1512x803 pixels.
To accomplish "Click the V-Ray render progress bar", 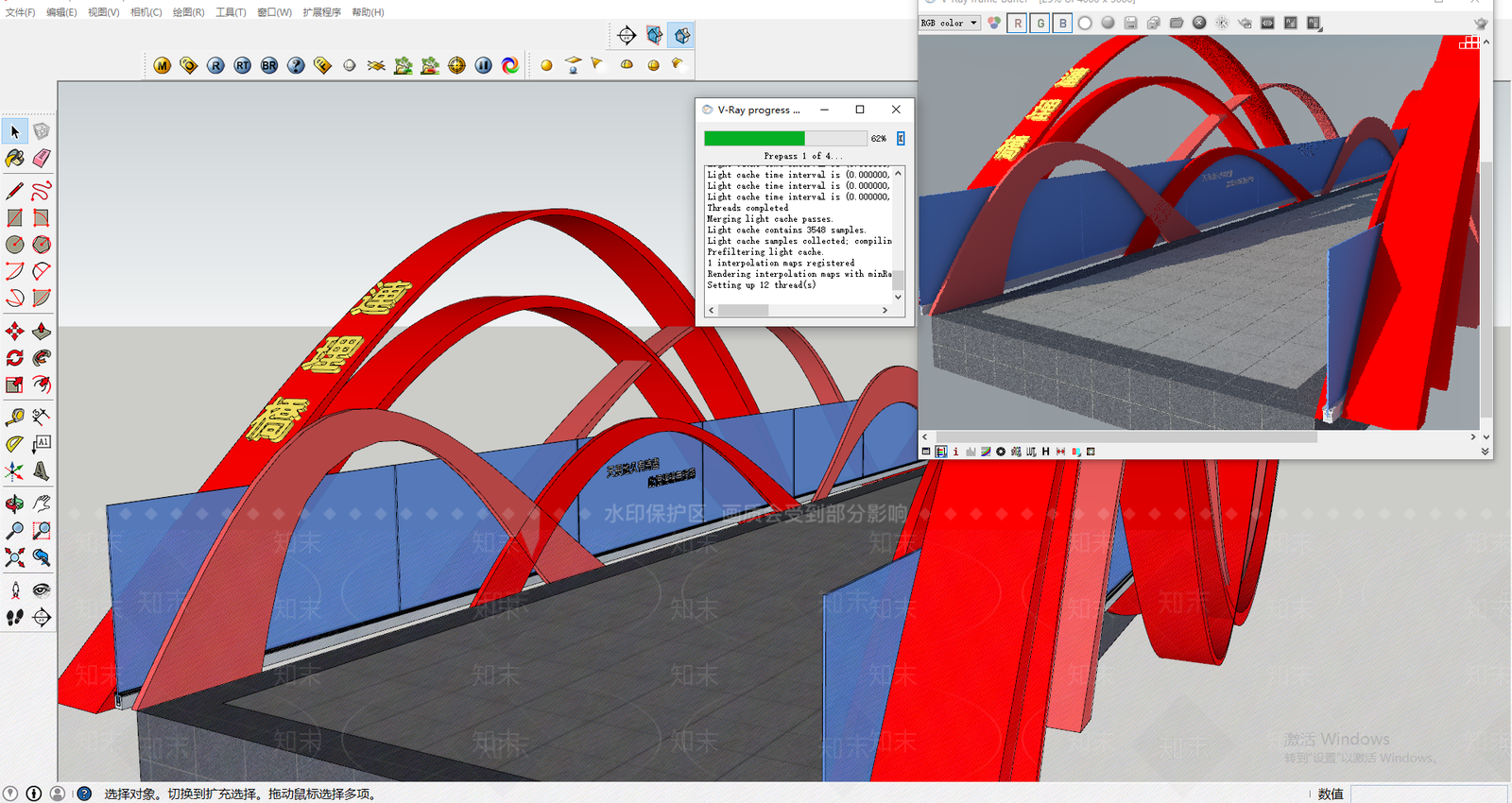I will pos(785,138).
